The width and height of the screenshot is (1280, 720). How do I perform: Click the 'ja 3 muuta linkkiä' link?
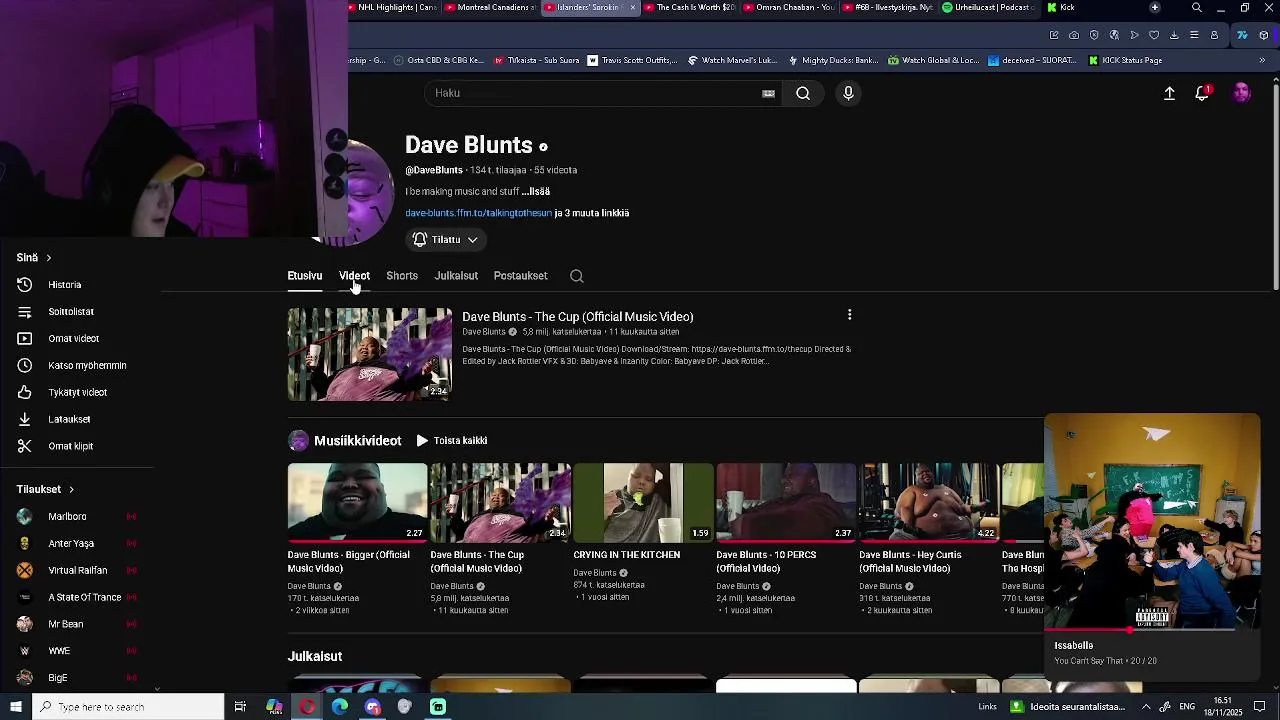[x=592, y=213]
